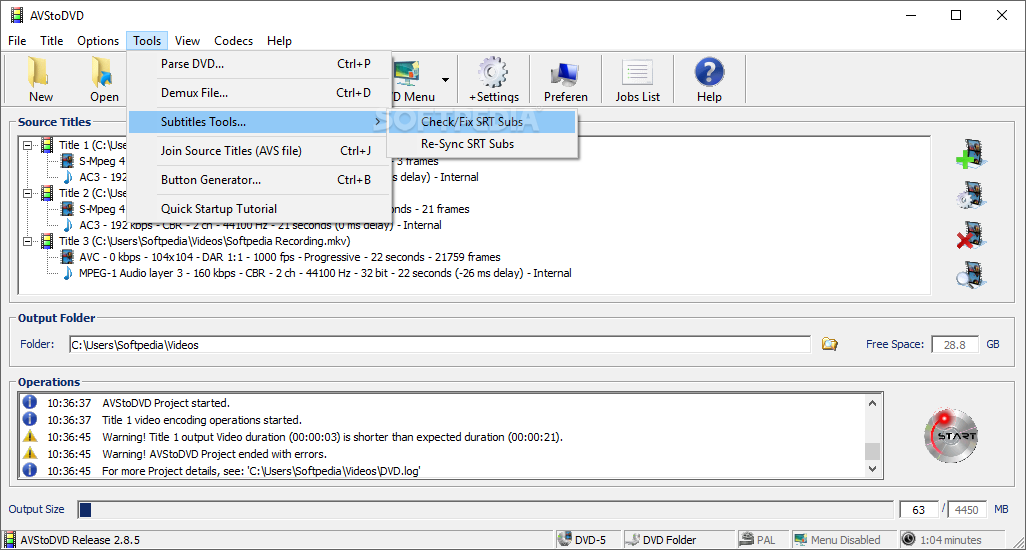Open the Codecs menu
This screenshot has width=1026, height=550.
[x=234, y=41]
